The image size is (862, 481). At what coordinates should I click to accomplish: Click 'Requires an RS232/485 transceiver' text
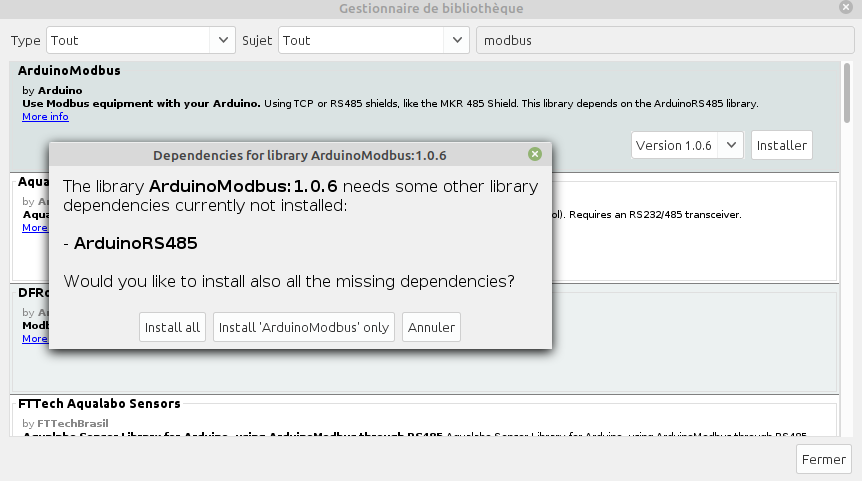click(655, 214)
